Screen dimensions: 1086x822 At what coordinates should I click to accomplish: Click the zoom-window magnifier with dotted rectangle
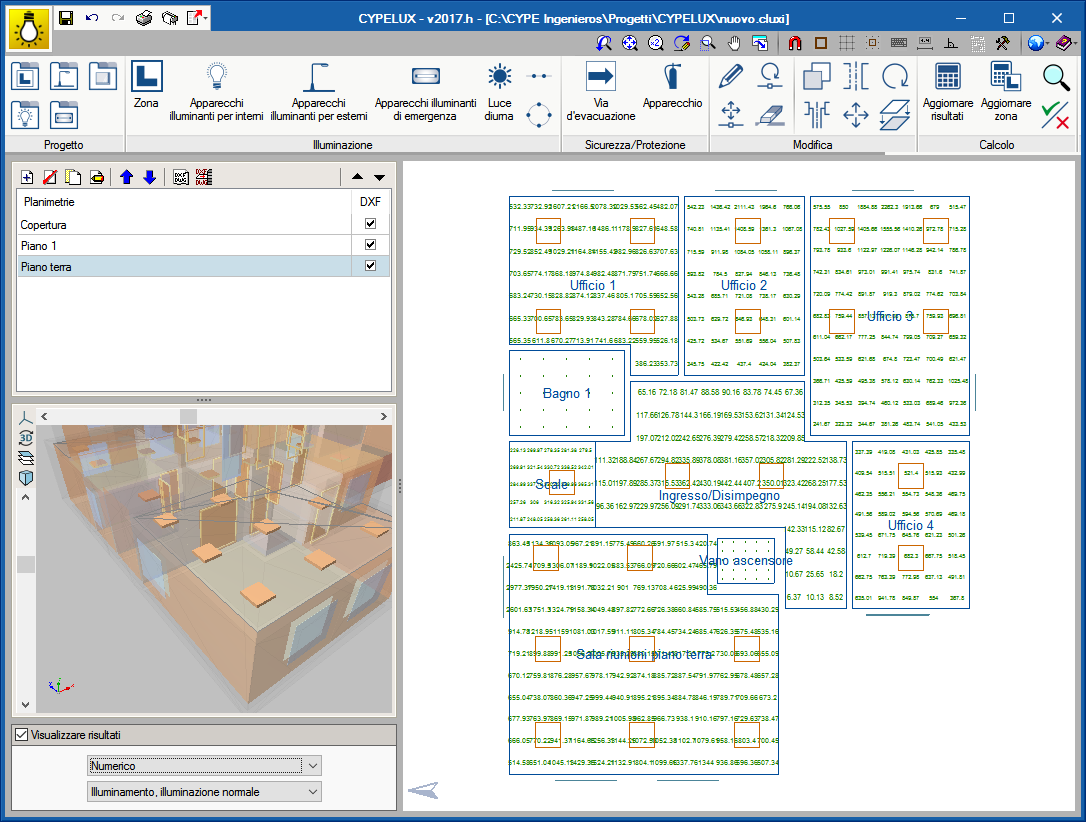pos(708,44)
